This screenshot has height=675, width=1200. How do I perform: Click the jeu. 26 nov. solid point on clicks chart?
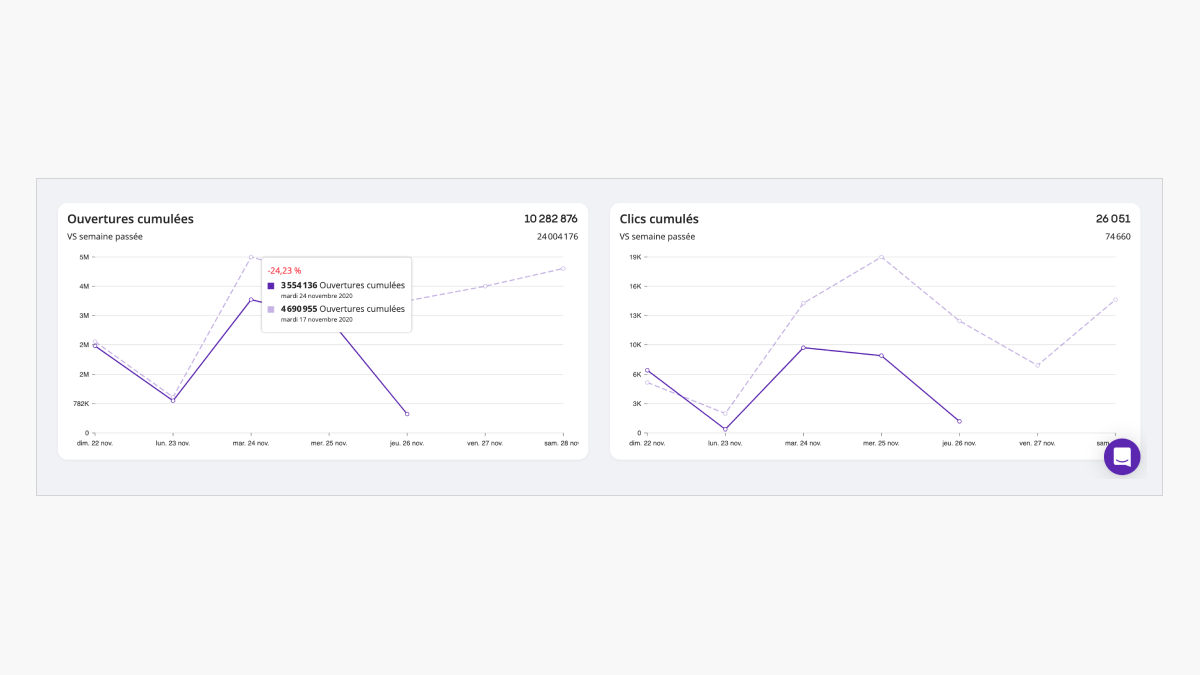click(959, 421)
